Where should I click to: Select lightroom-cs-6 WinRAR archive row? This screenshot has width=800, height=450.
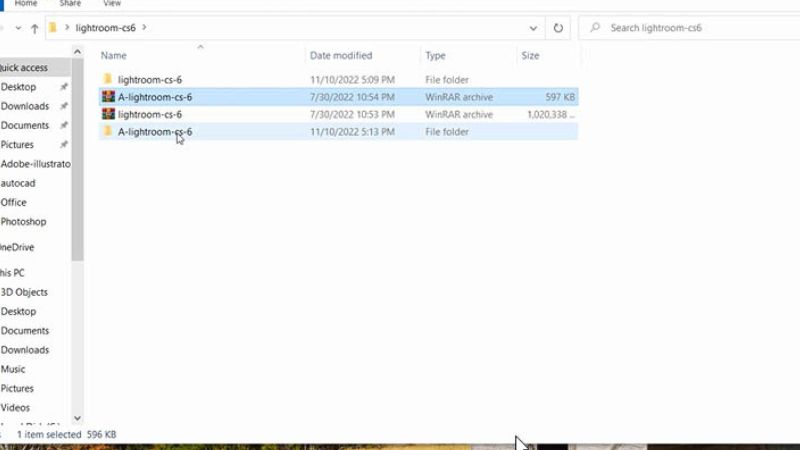coord(338,114)
